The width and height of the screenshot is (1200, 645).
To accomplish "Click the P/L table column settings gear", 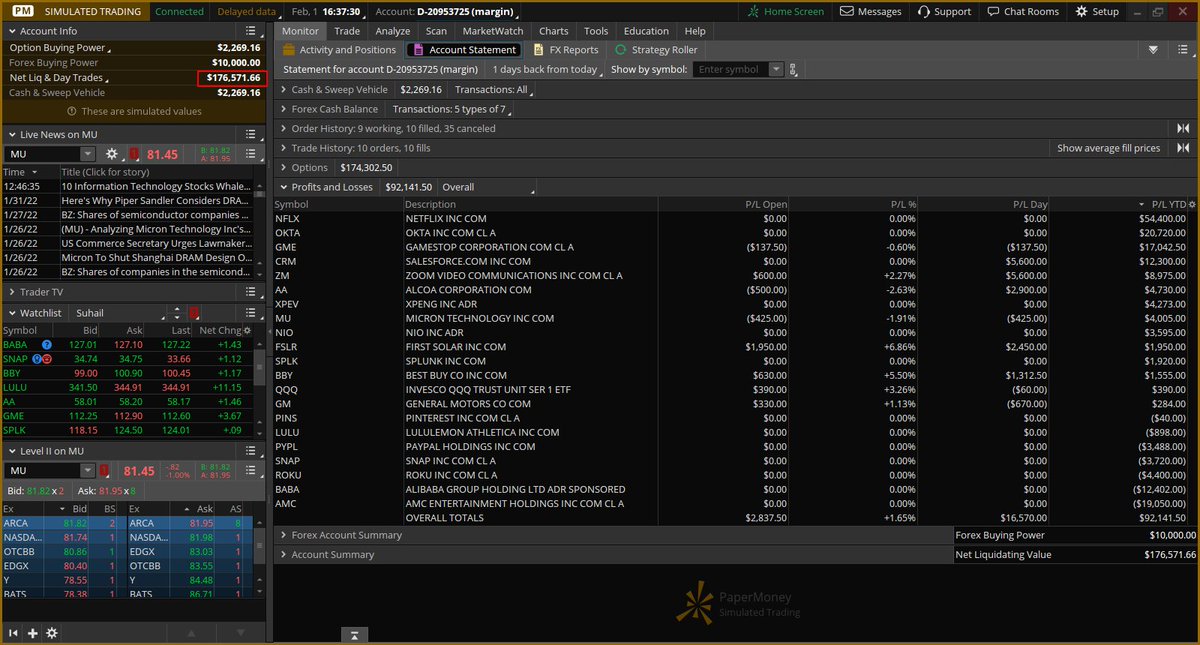I will point(1190,204).
